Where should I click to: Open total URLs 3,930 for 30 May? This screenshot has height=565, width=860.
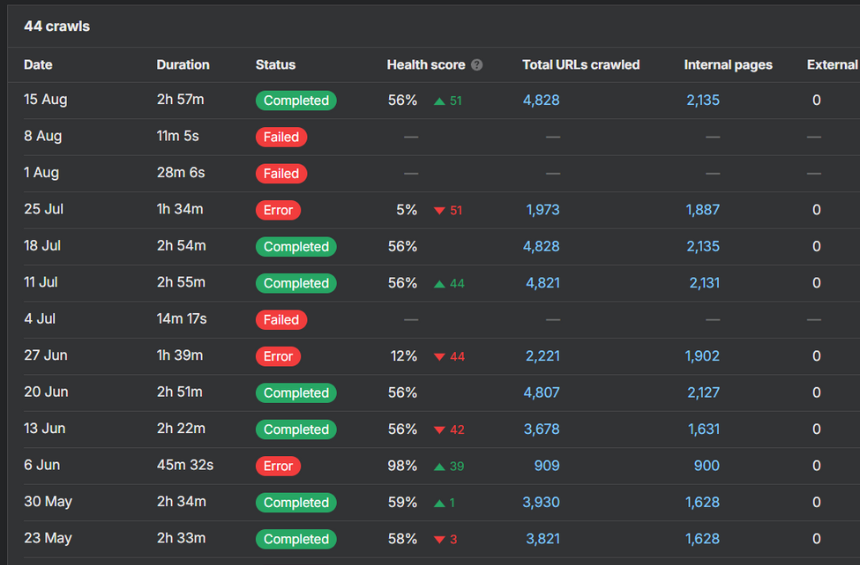pyautogui.click(x=541, y=502)
